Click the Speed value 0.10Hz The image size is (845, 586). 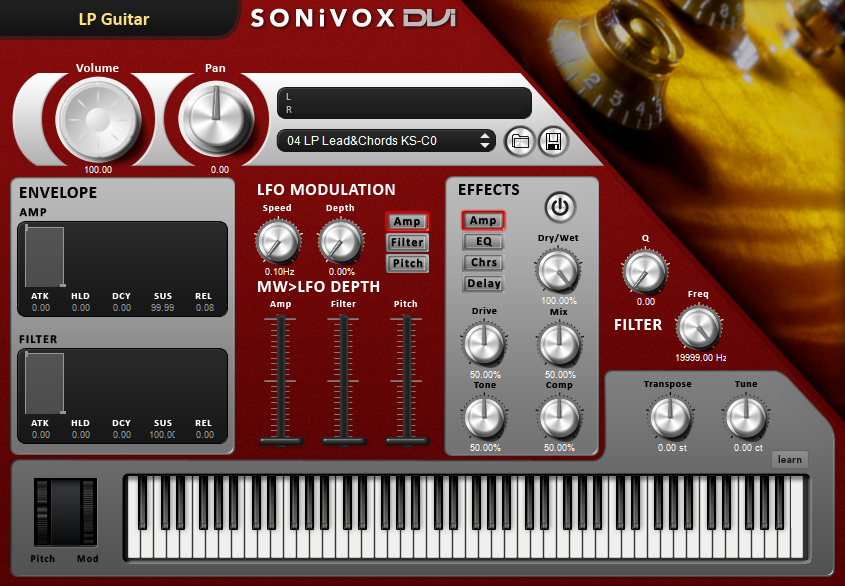pyautogui.click(x=279, y=272)
